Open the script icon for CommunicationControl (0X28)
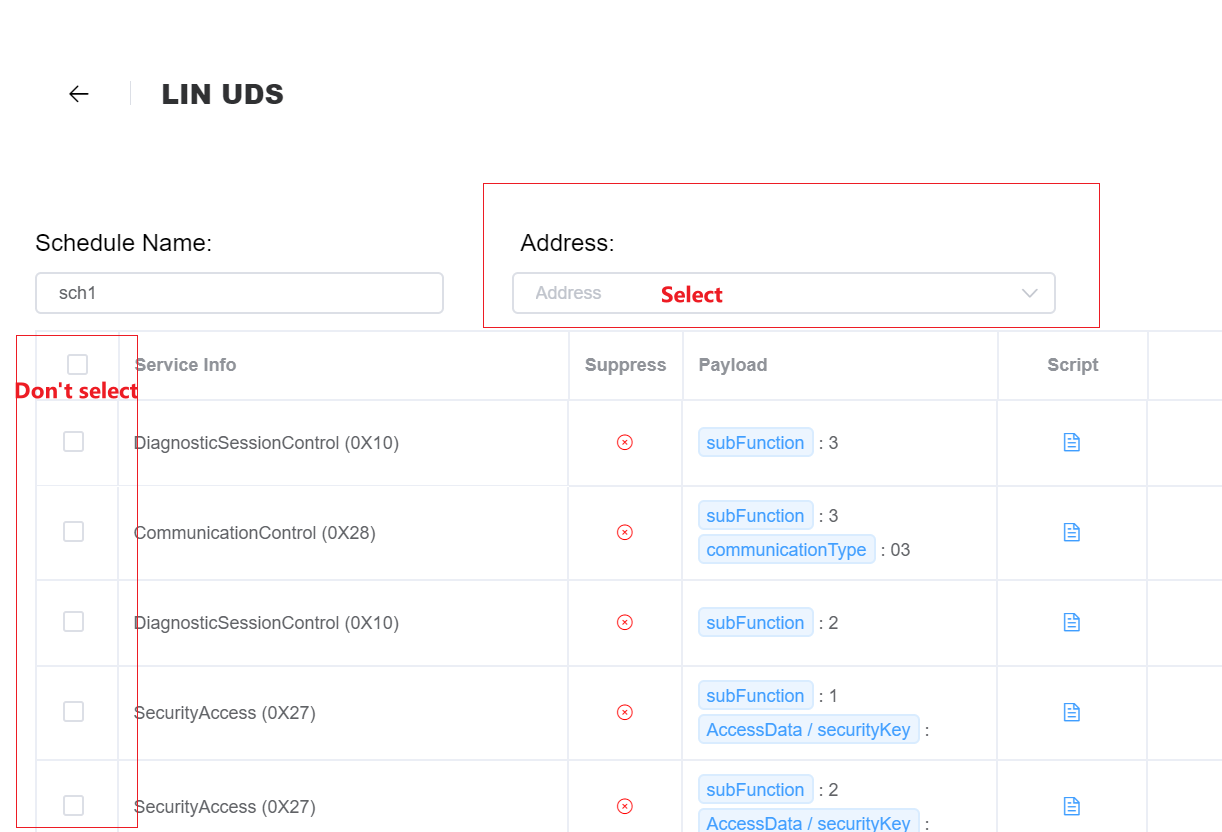Viewport: 1222px width, 832px height. (1071, 532)
